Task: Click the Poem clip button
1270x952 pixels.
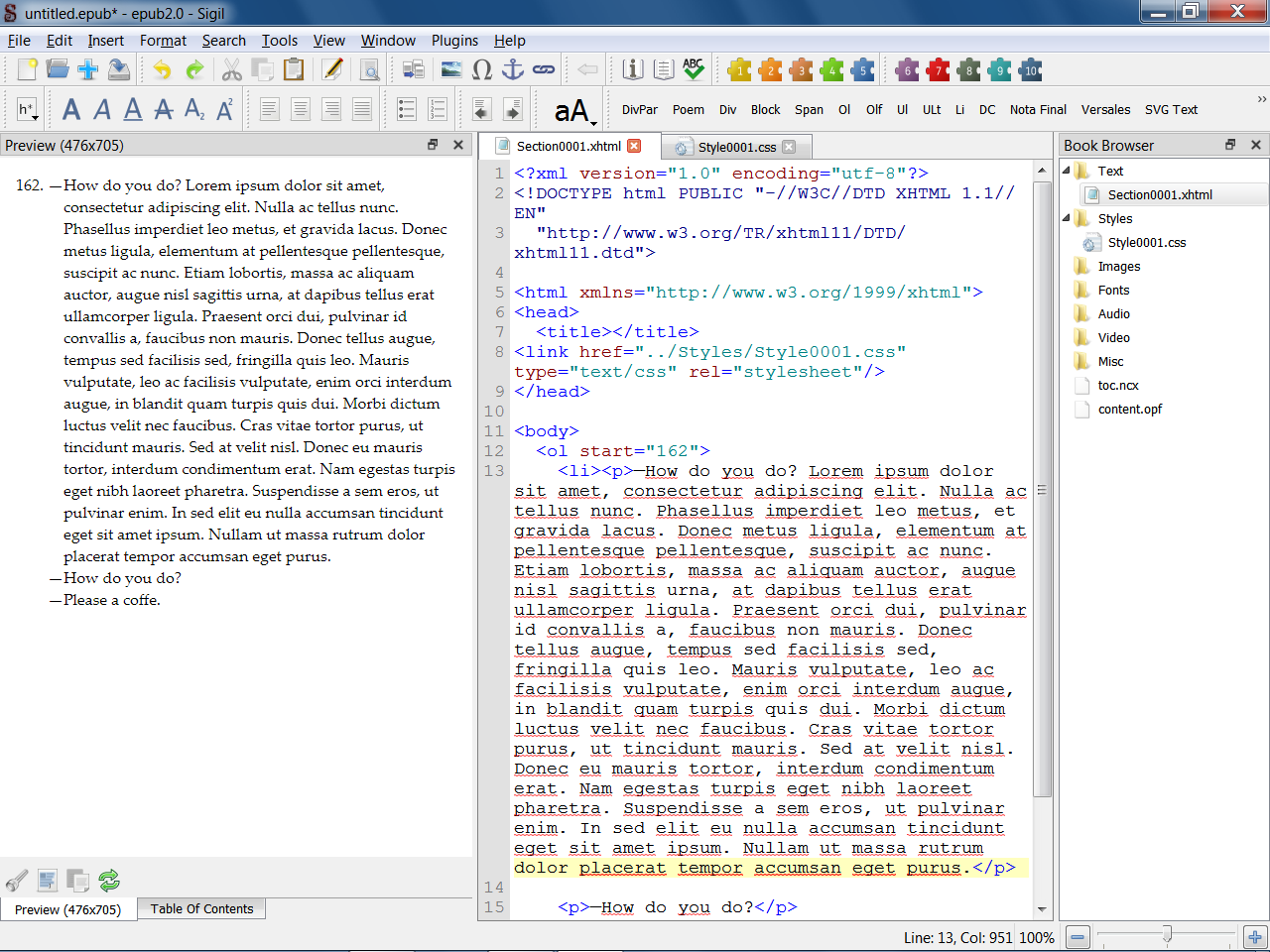Action: 688,110
